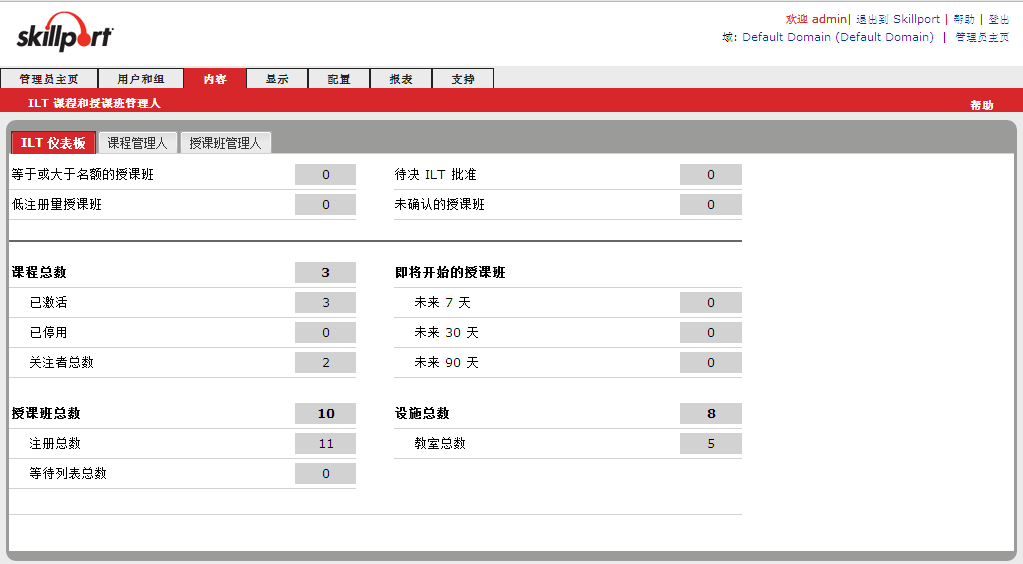1023x564 pixels.
Task: Open the 管理员主页 link in the top-right header
Action: [982, 37]
